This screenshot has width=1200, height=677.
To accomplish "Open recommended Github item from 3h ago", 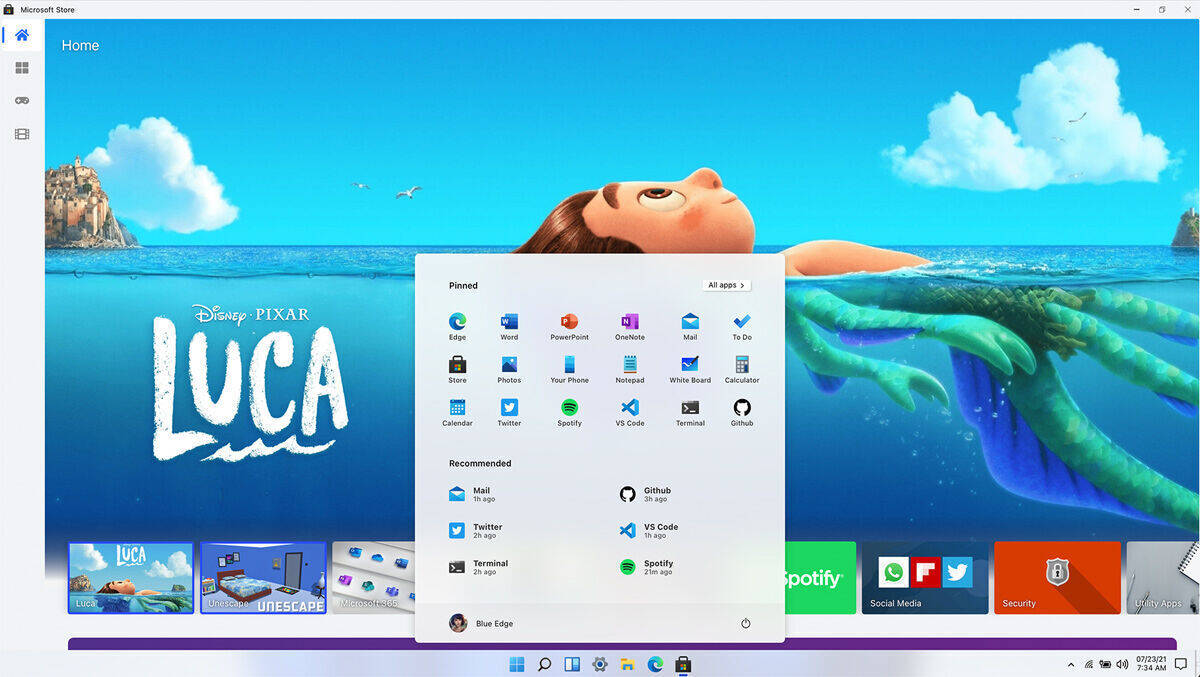I will coord(645,494).
